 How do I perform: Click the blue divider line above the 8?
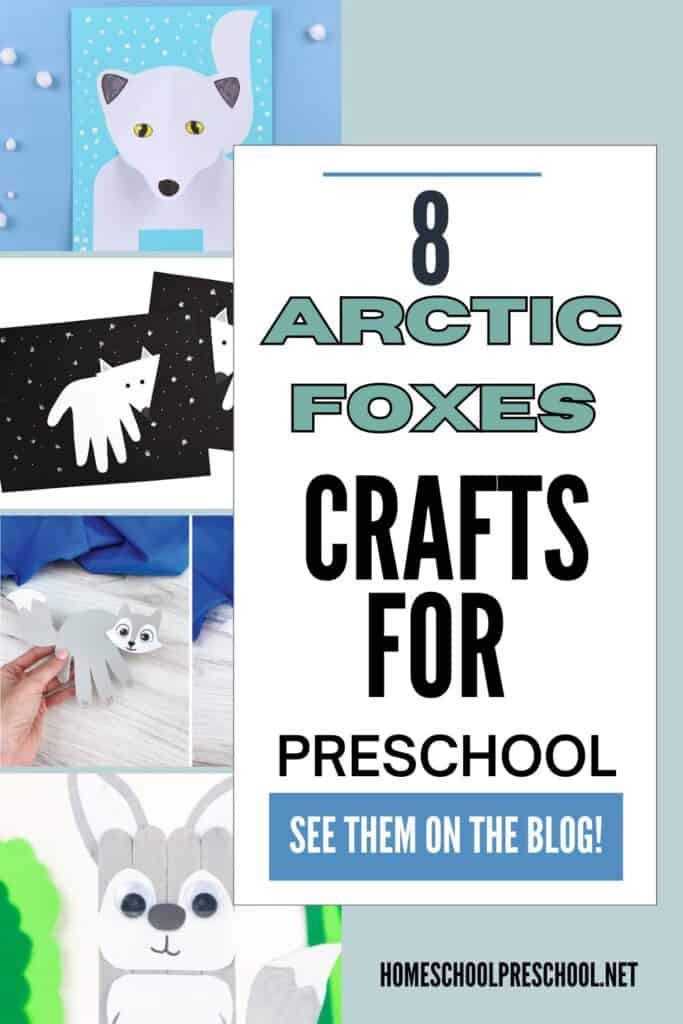tap(432, 174)
